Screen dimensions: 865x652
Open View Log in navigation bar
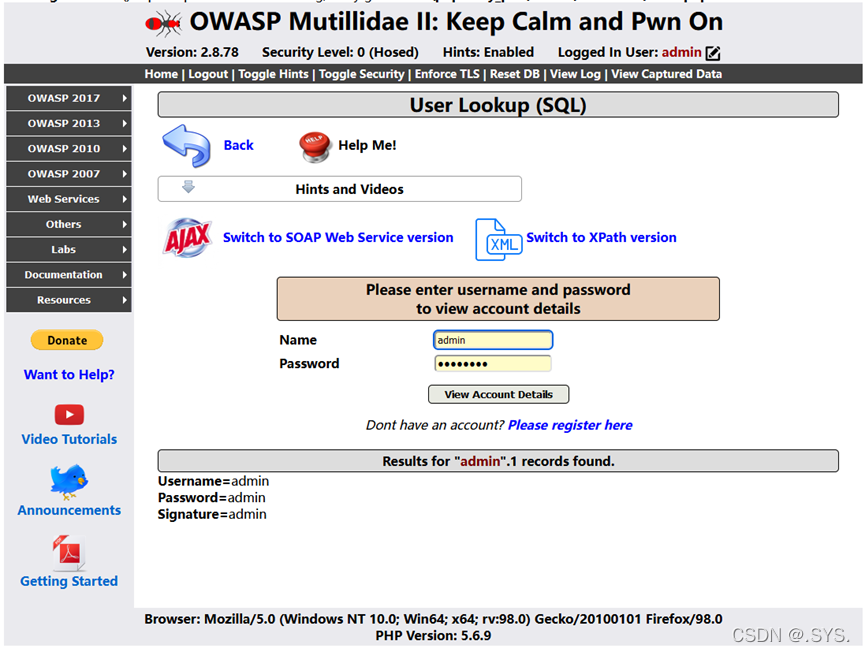pyautogui.click(x=575, y=74)
